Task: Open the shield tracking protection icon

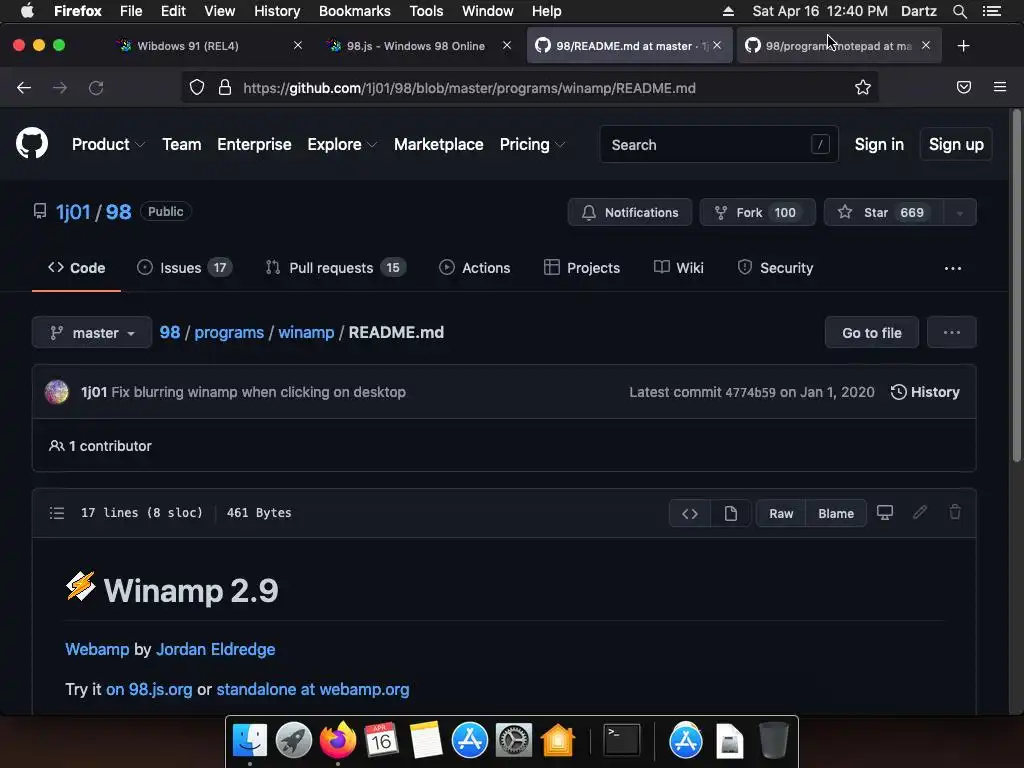Action: tap(197, 88)
